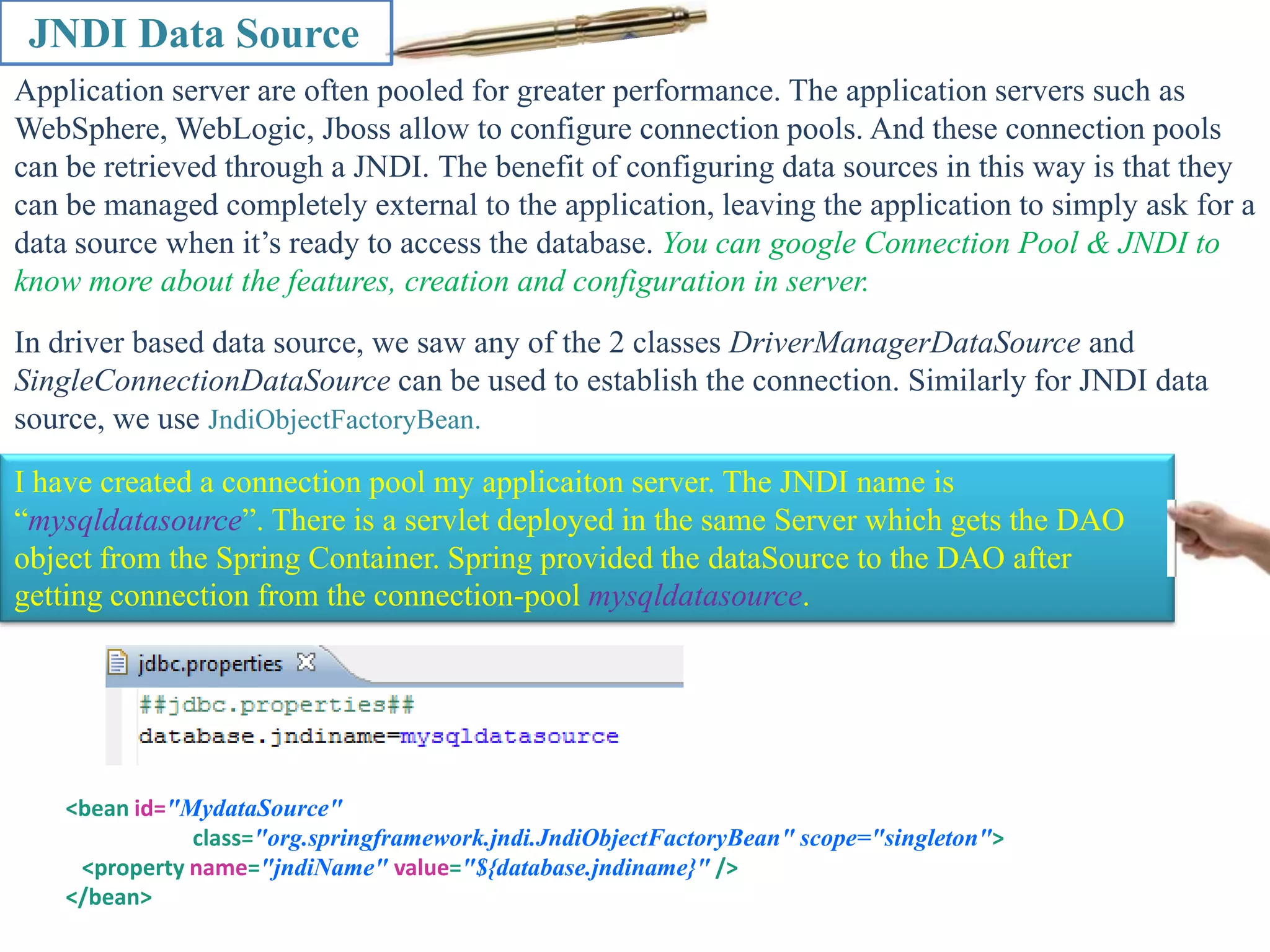Image resolution: width=1270 pixels, height=952 pixels.
Task: Click the ##jdbc.properties## comment line
Action: coord(277,705)
